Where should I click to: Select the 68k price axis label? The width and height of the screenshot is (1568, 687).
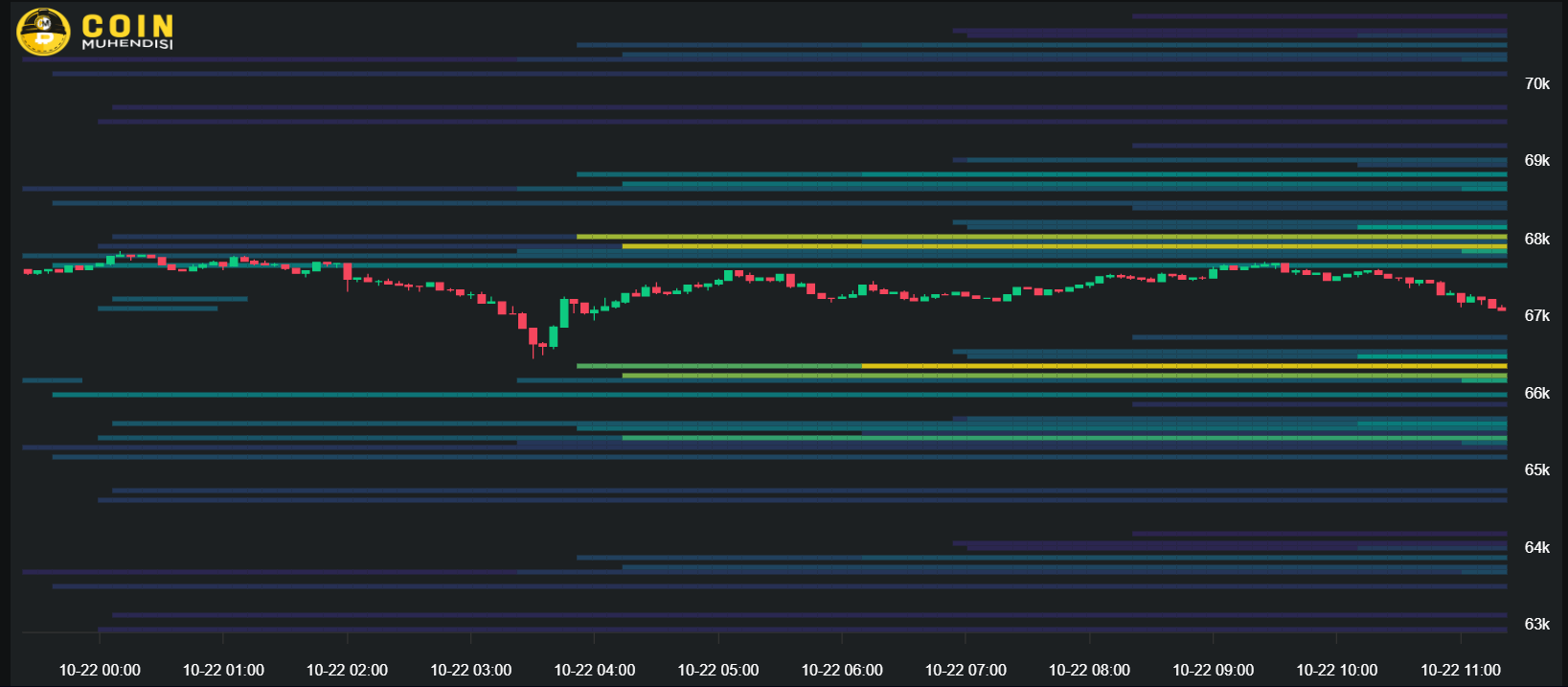point(1536,239)
